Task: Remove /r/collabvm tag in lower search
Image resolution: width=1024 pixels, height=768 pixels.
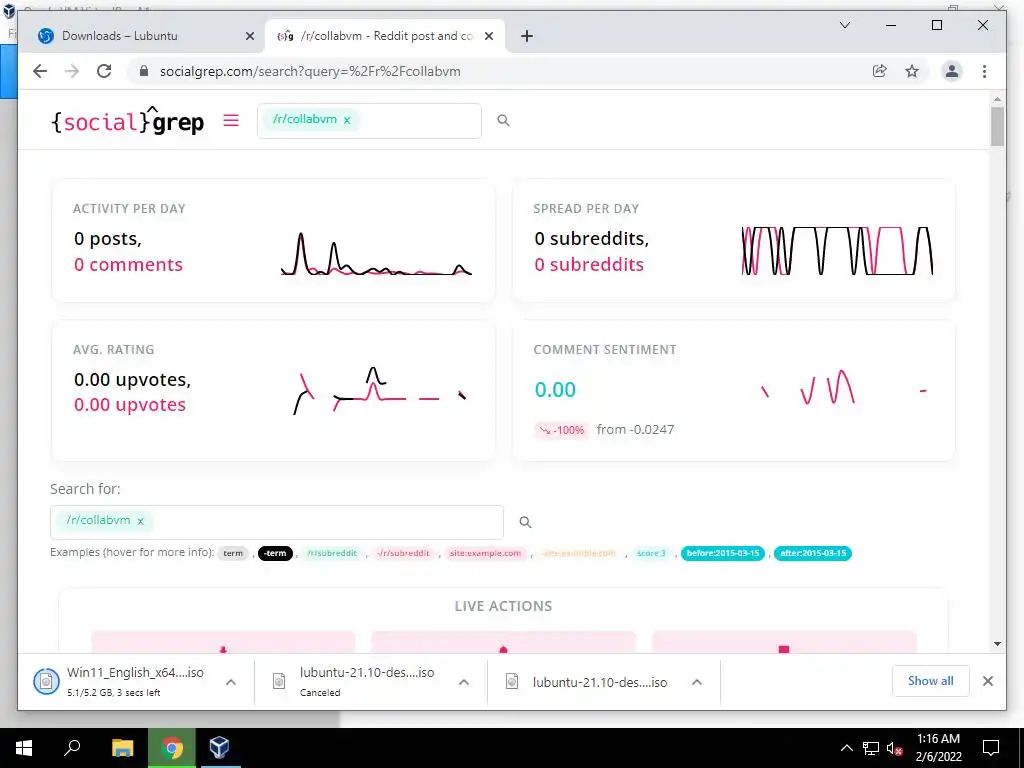Action: click(x=140, y=521)
